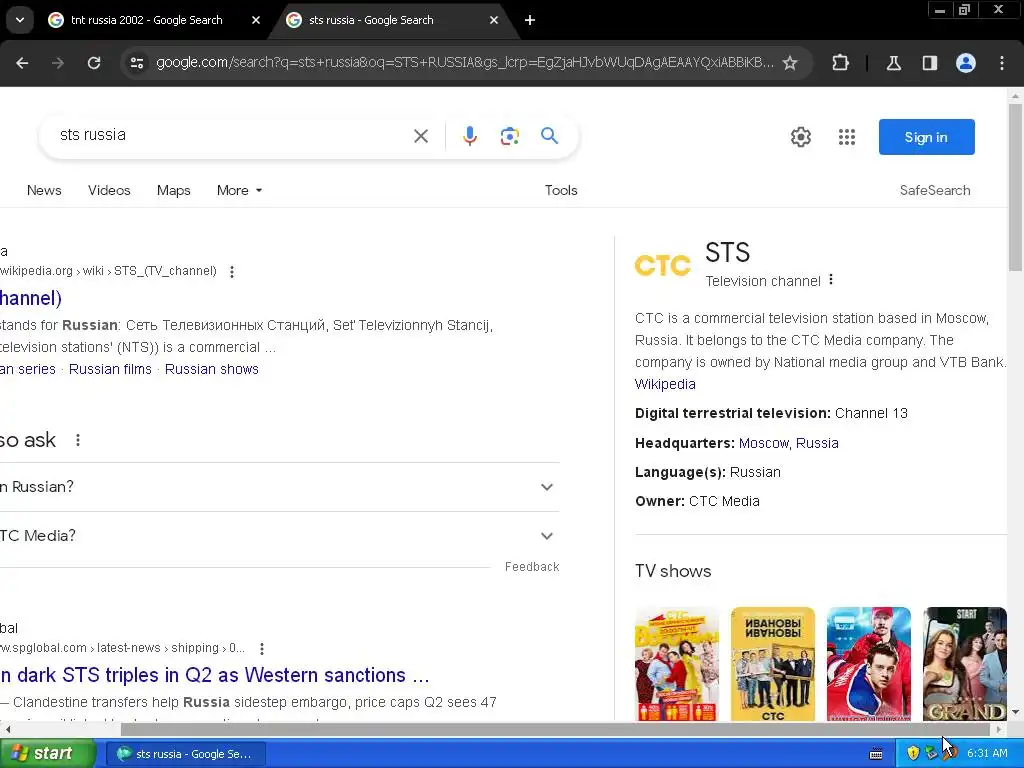Click the Sign in button
This screenshot has height=768, width=1024.
(x=927, y=137)
